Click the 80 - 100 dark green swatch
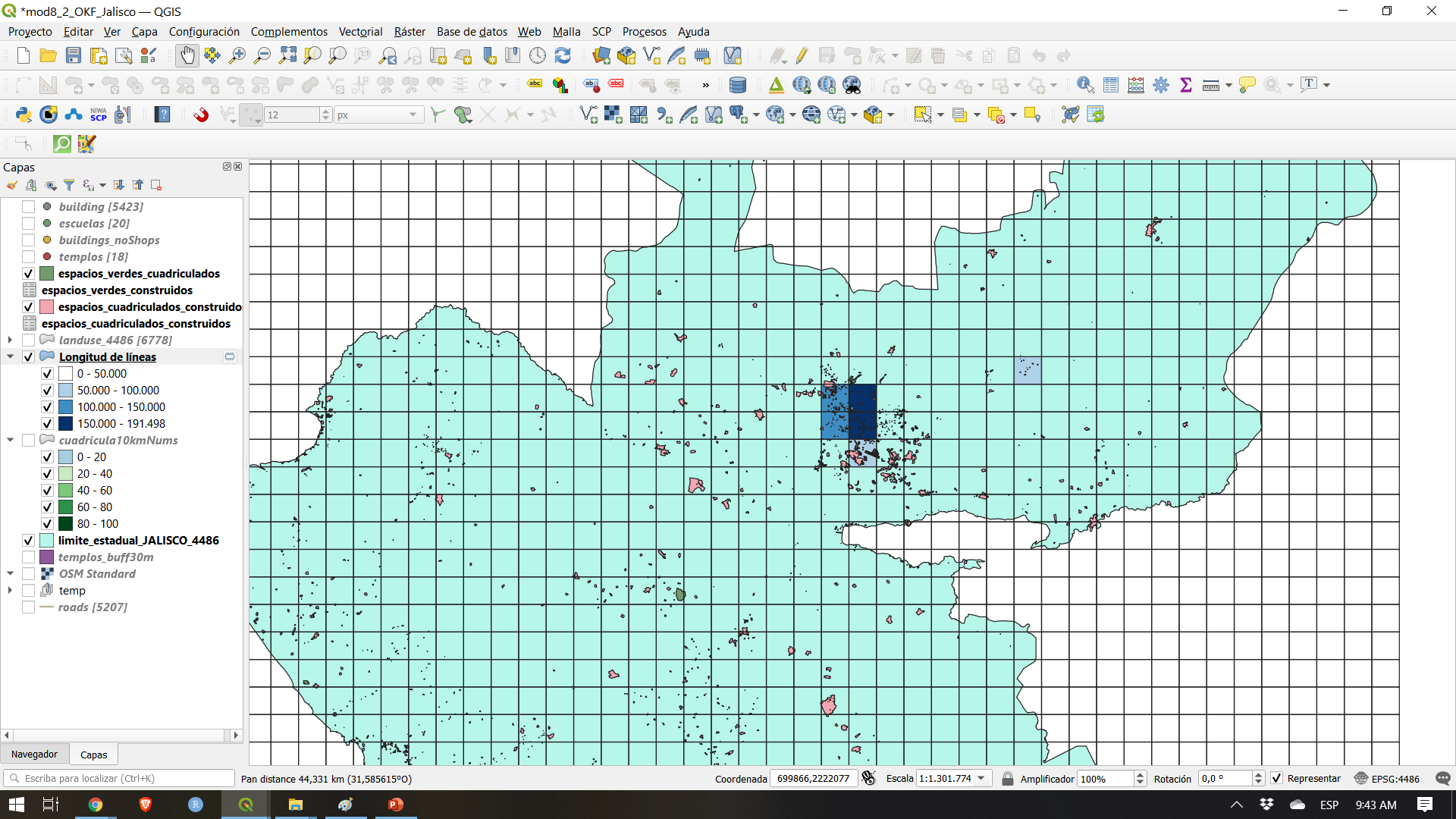The height and width of the screenshot is (819, 1456). pyautogui.click(x=65, y=523)
